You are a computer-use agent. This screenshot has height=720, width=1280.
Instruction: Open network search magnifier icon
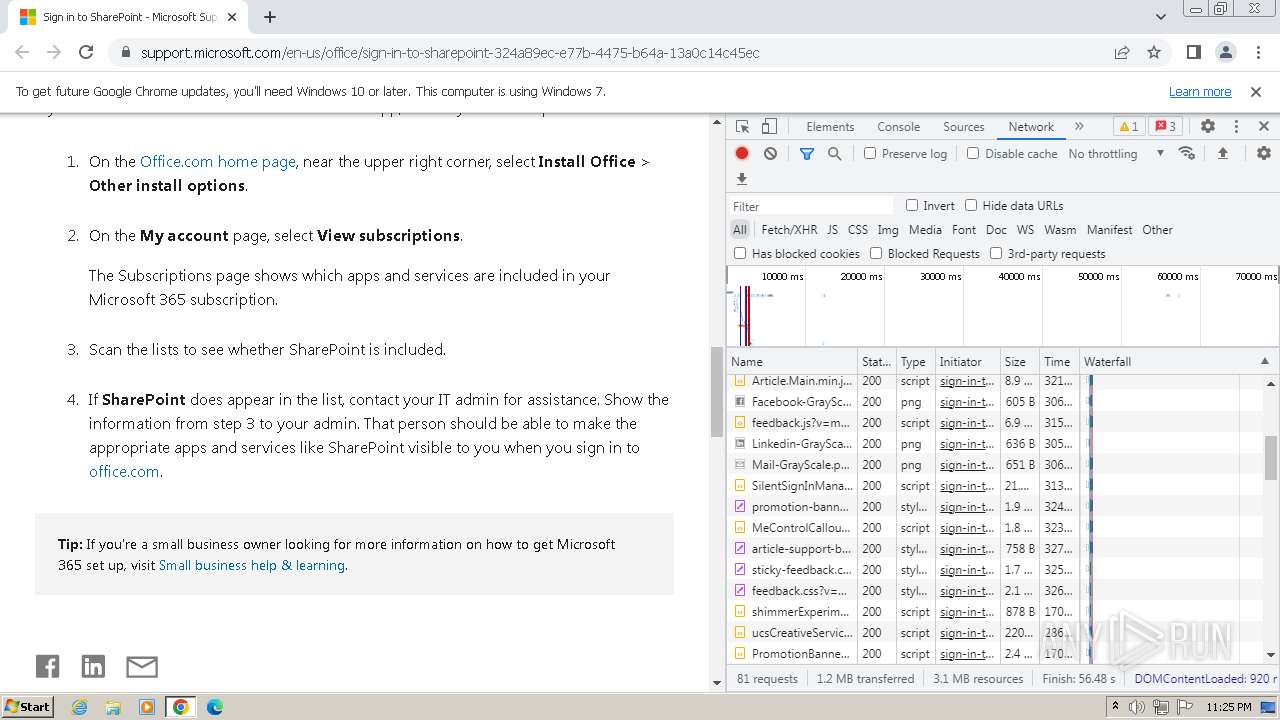click(834, 154)
